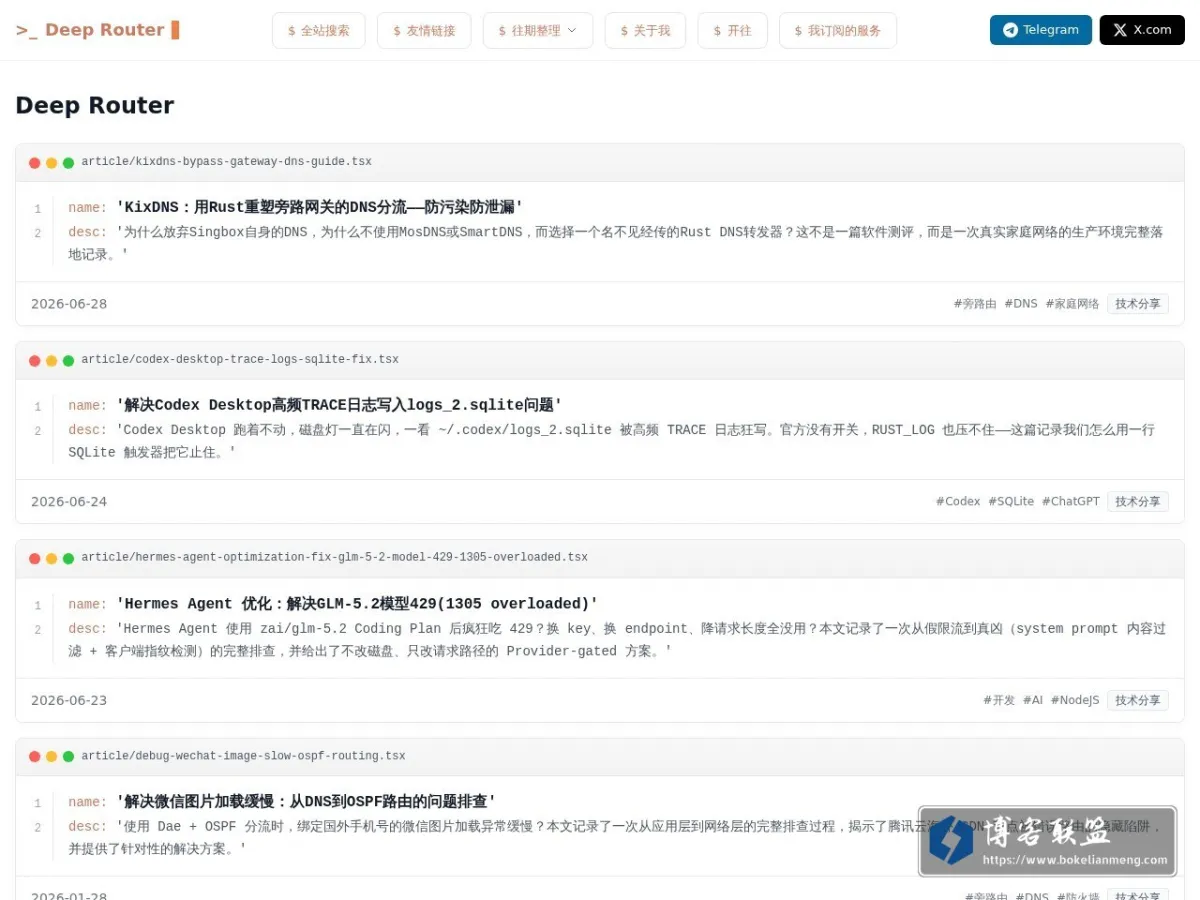
Task: Click the red dot on wechat article card header
Action: (35, 757)
